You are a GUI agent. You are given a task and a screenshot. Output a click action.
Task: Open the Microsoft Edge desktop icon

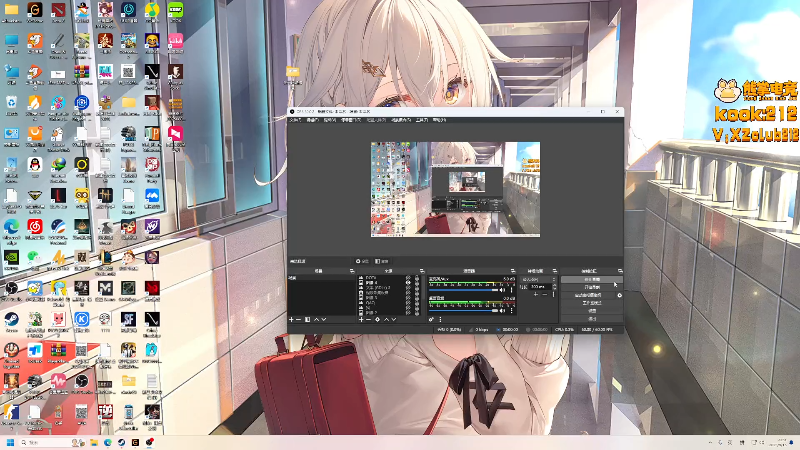point(11,228)
